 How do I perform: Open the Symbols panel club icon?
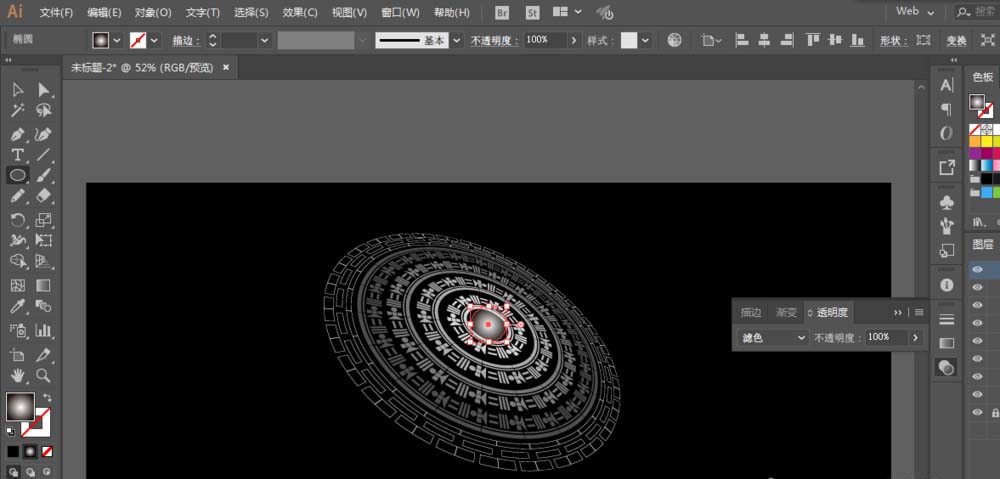947,203
